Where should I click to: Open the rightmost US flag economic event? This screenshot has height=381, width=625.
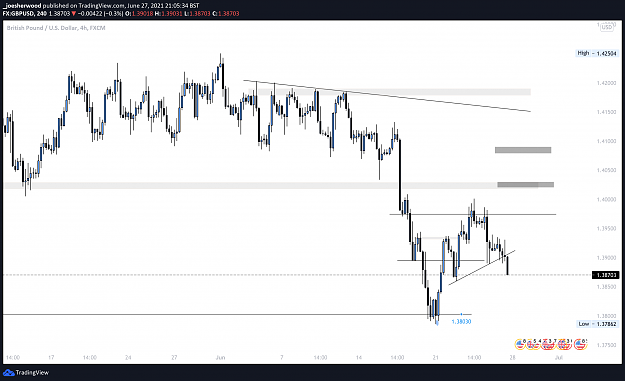coord(580,344)
